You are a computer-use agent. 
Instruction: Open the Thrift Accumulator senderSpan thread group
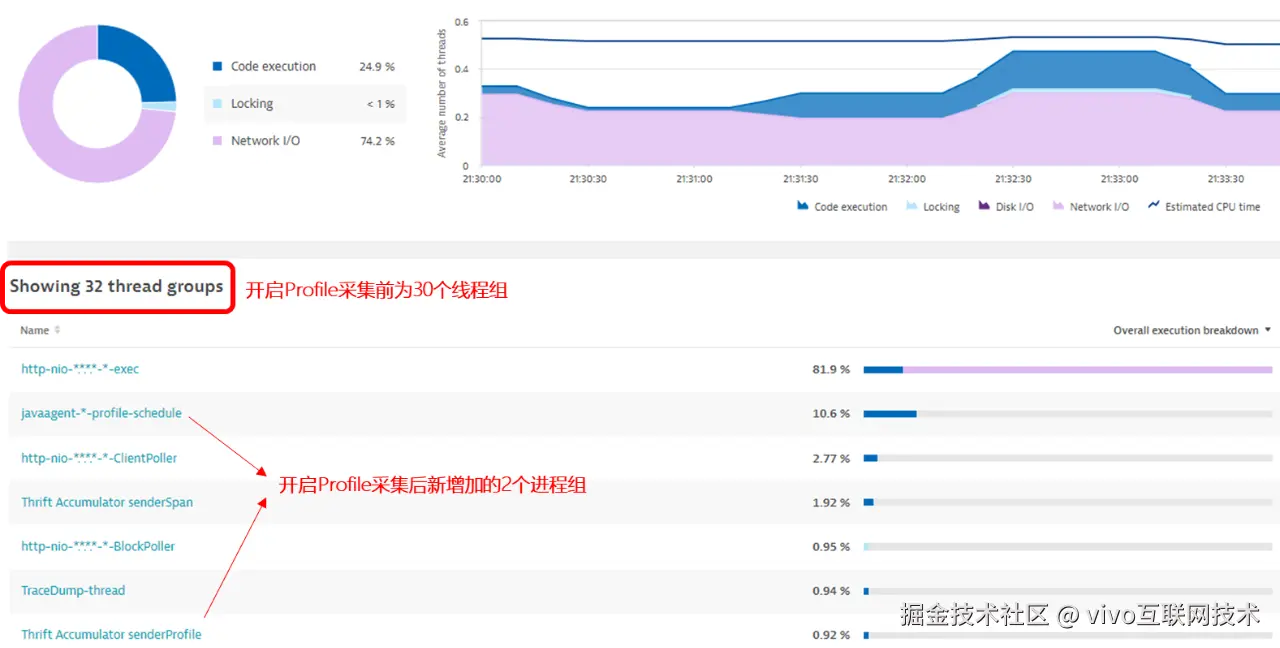[107, 502]
